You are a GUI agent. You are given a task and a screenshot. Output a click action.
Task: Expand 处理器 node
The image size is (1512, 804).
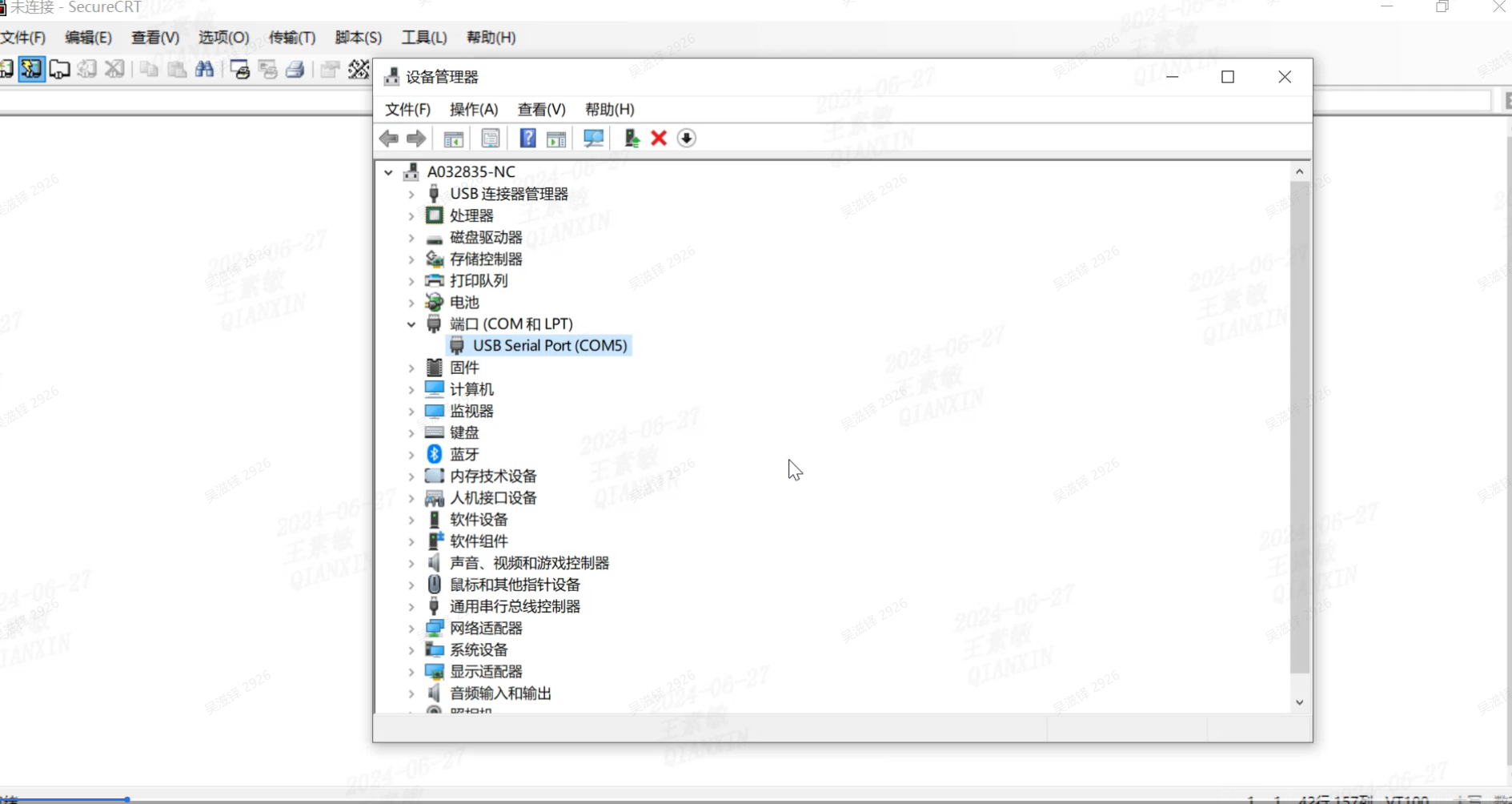(x=411, y=215)
